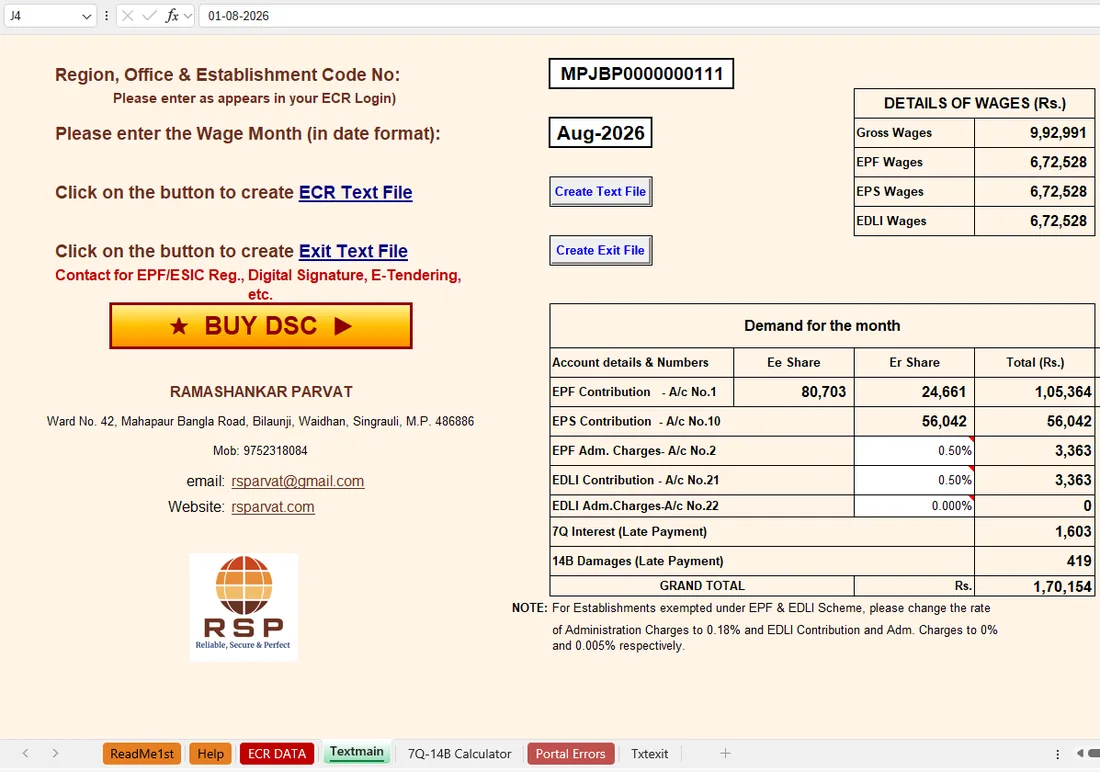Click the BUY DSC banner button
This screenshot has width=1100, height=772.
click(261, 326)
